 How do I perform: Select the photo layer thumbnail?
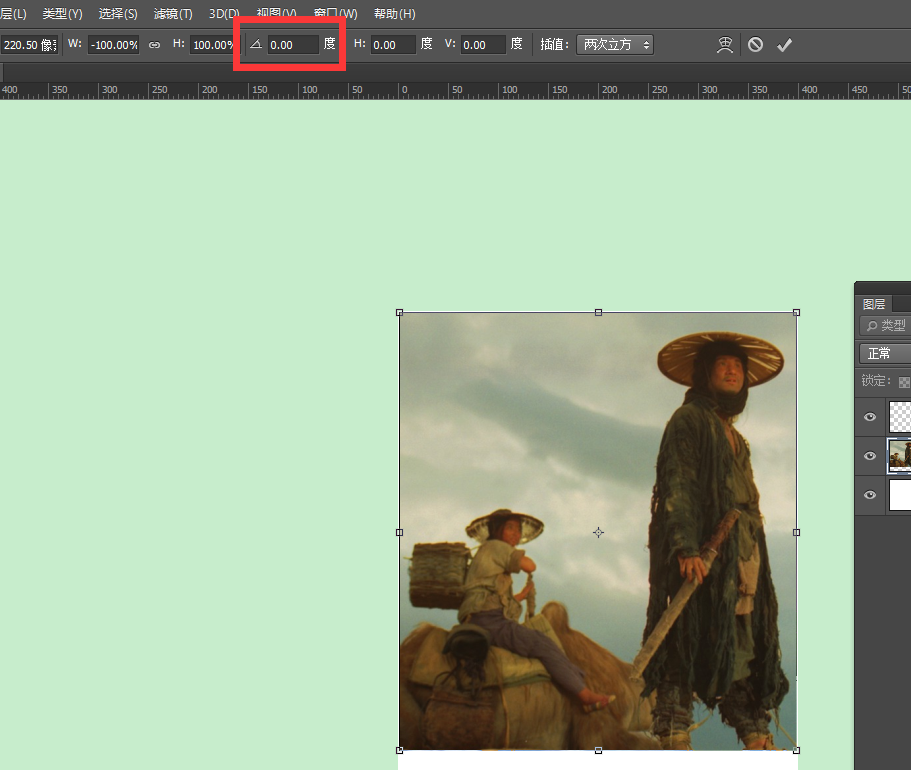pyautogui.click(x=900, y=456)
